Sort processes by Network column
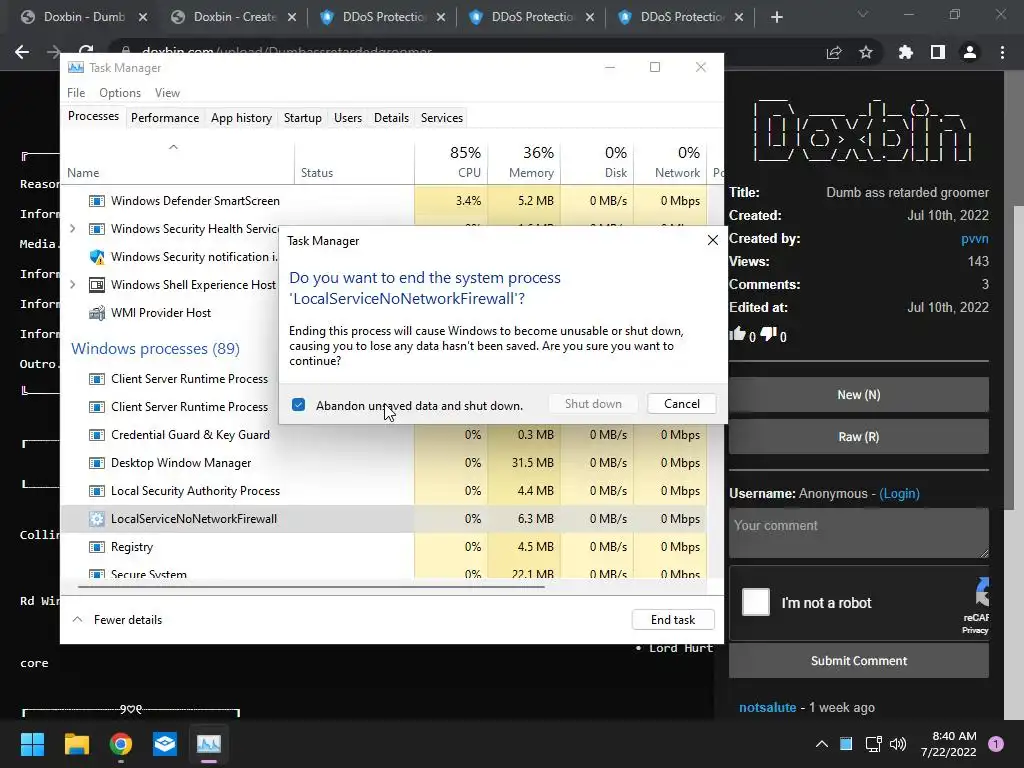 pyautogui.click(x=671, y=162)
